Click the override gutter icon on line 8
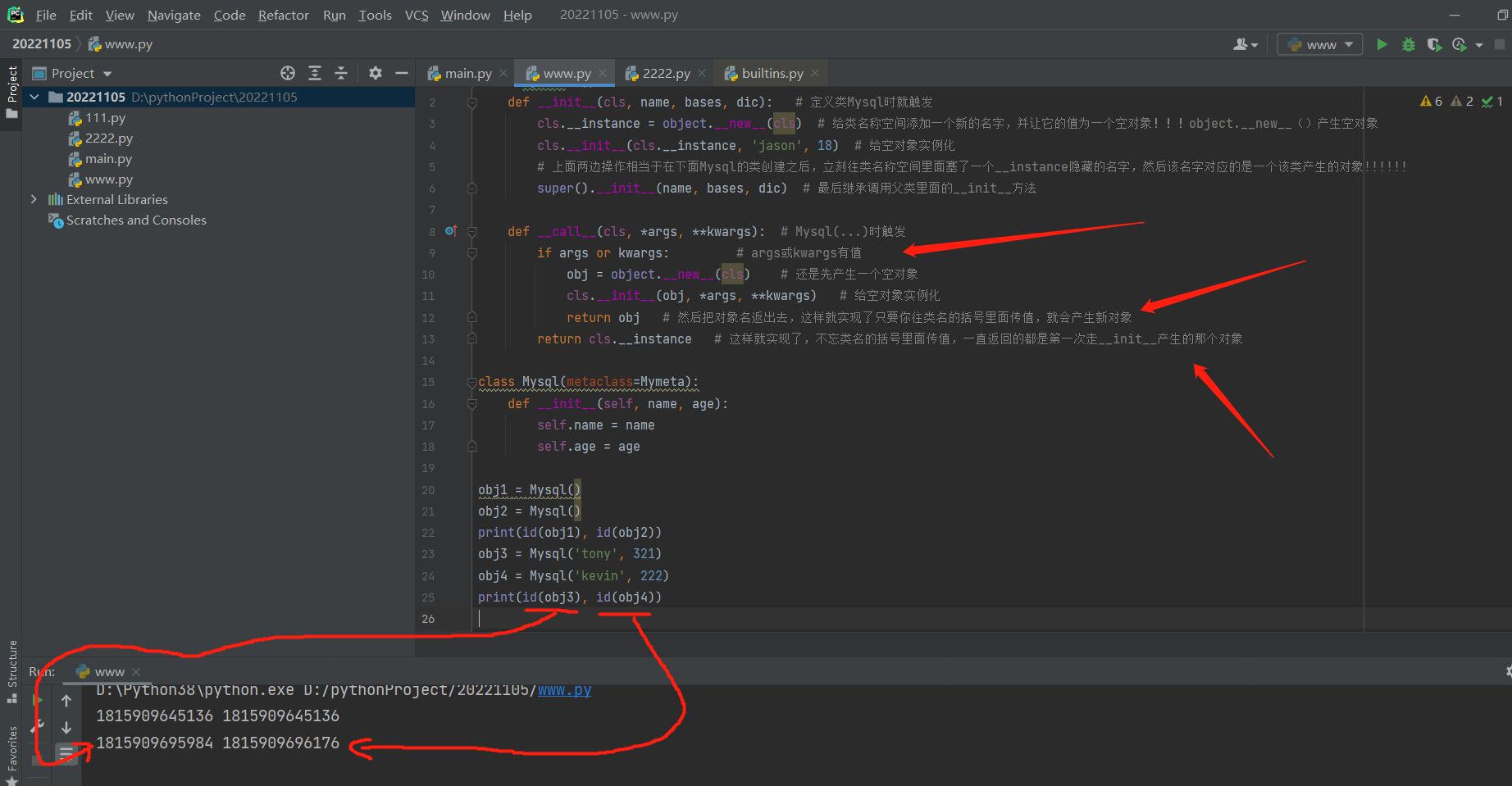 click(450, 231)
